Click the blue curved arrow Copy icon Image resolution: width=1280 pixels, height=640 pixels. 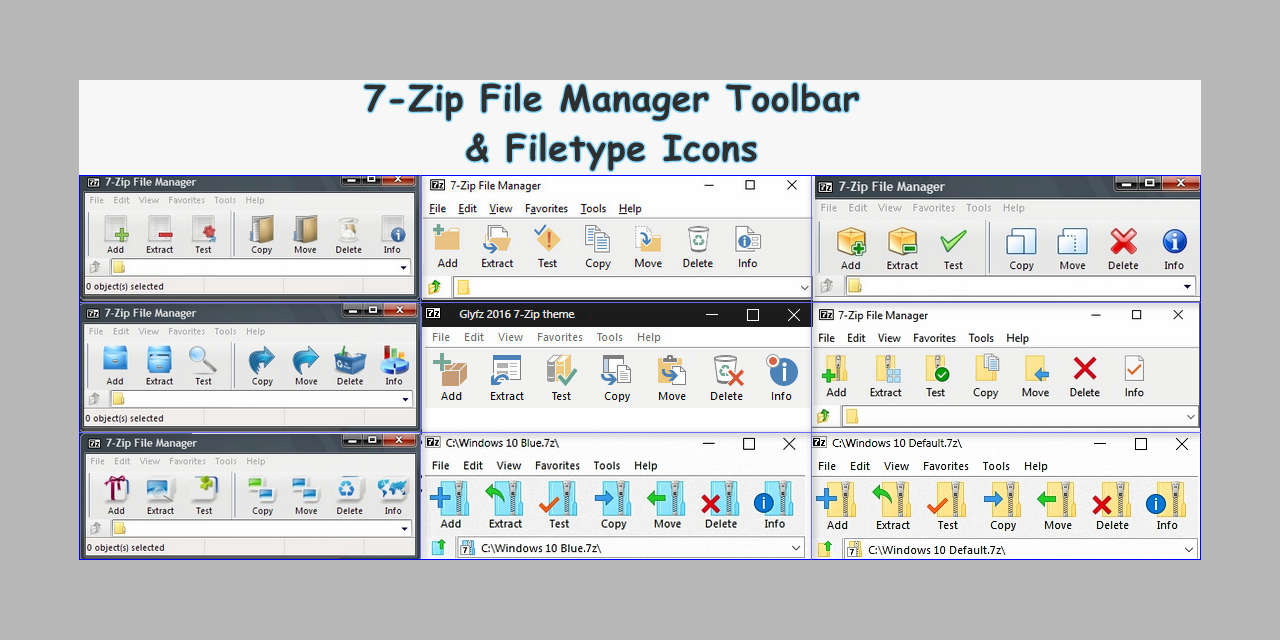(262, 360)
